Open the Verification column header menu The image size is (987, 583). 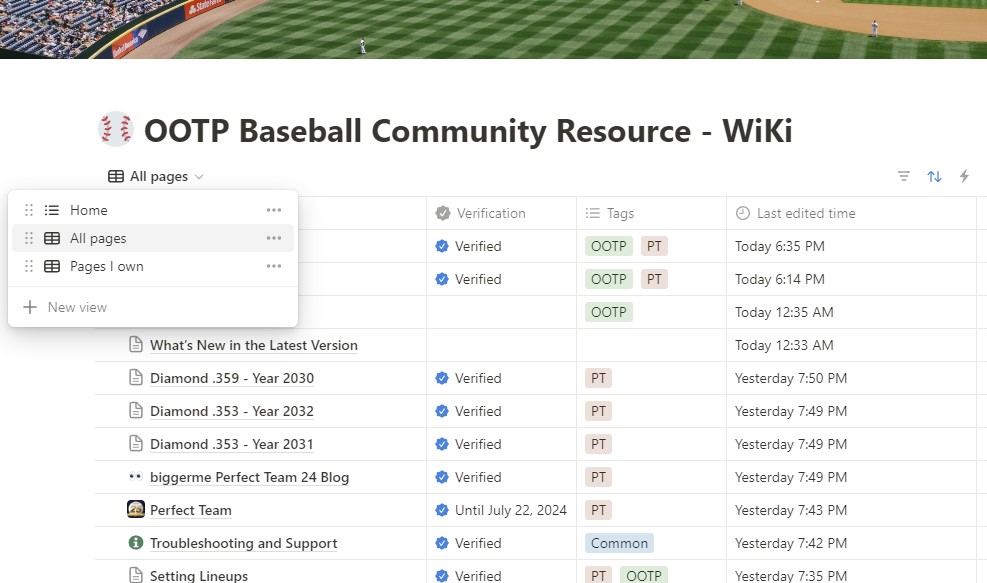[x=501, y=213]
